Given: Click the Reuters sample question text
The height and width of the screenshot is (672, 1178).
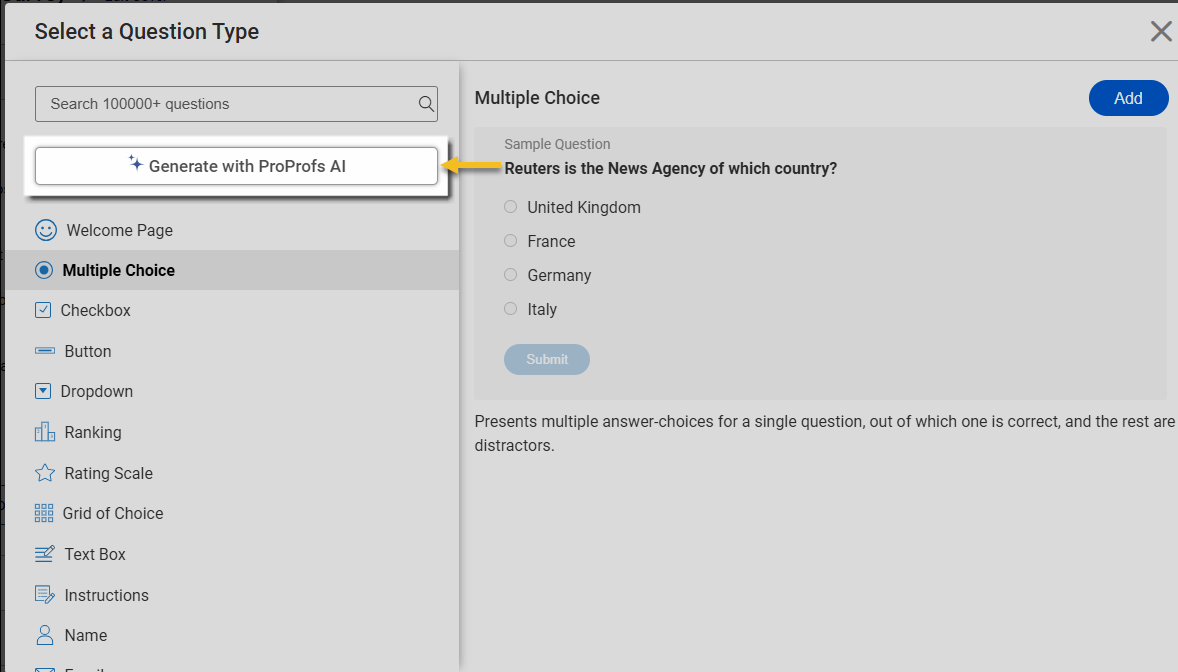Looking at the screenshot, I should click(670, 168).
